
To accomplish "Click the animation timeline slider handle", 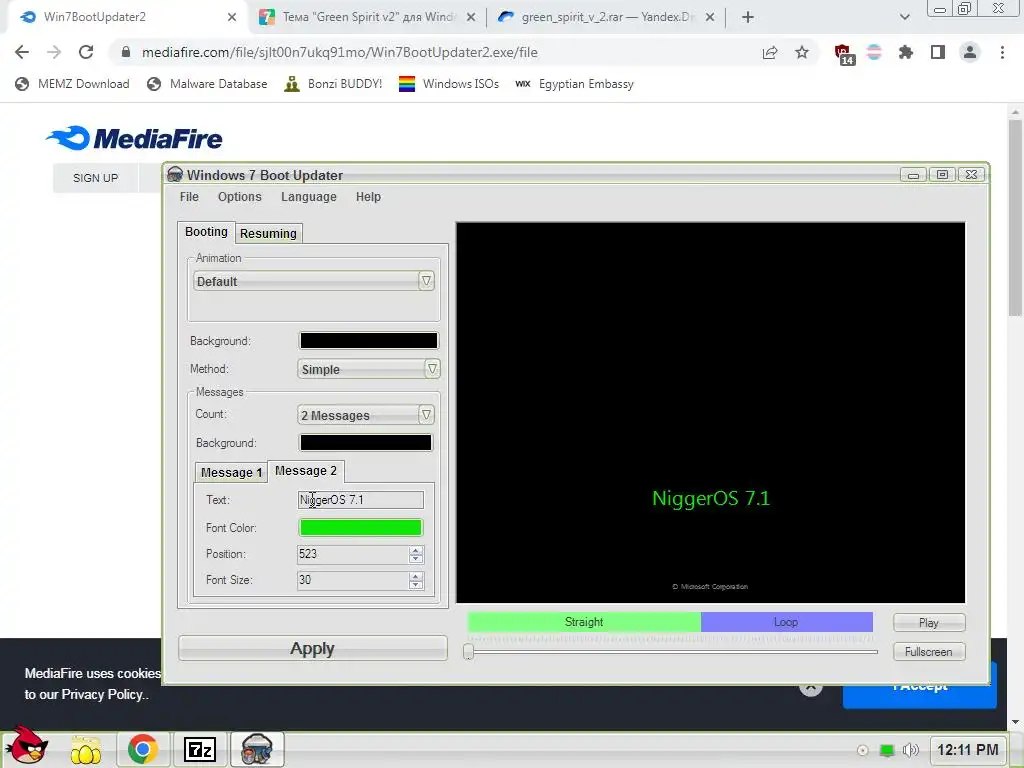I will pos(468,652).
